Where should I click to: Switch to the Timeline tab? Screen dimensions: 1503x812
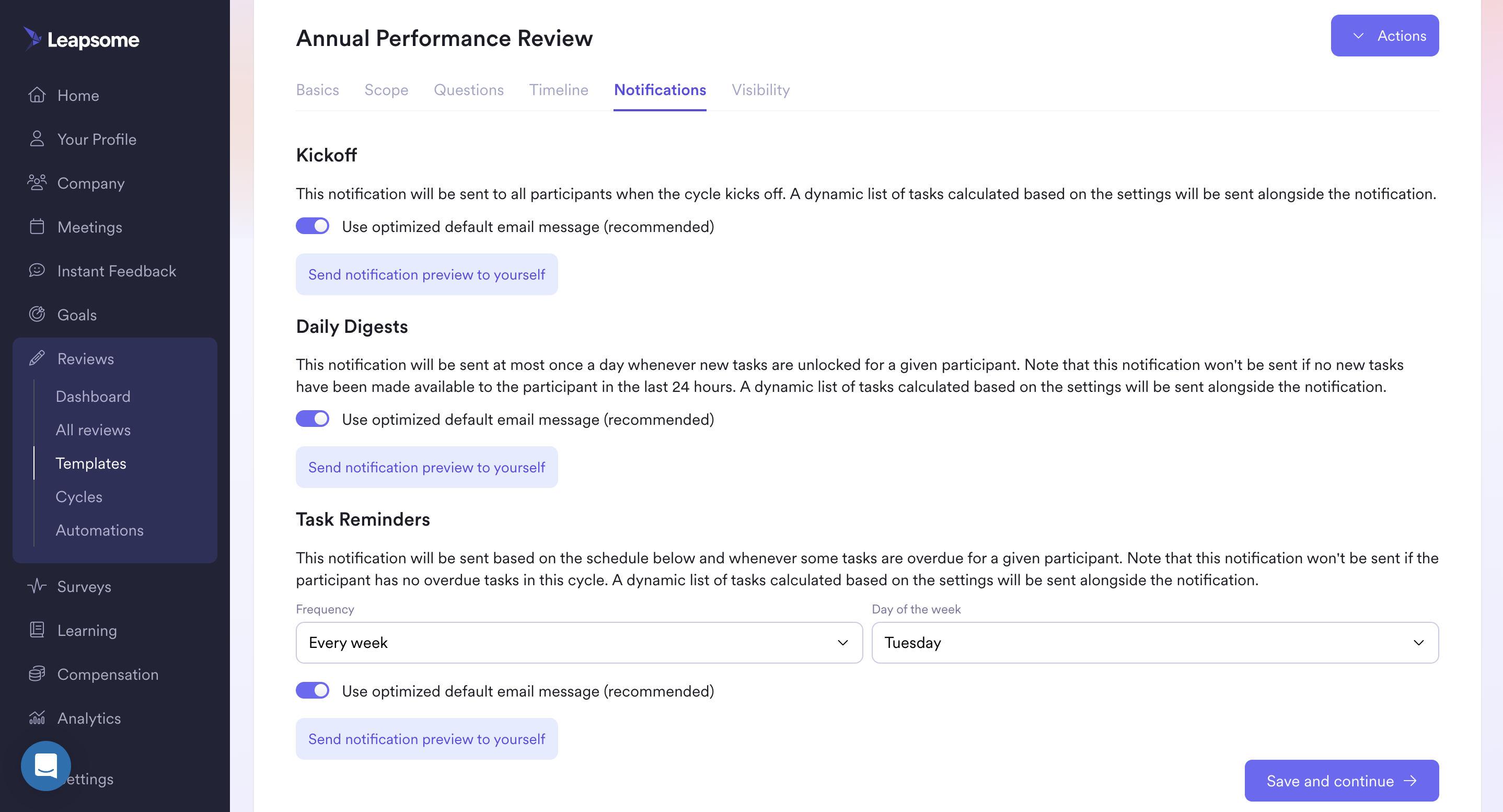pos(558,90)
